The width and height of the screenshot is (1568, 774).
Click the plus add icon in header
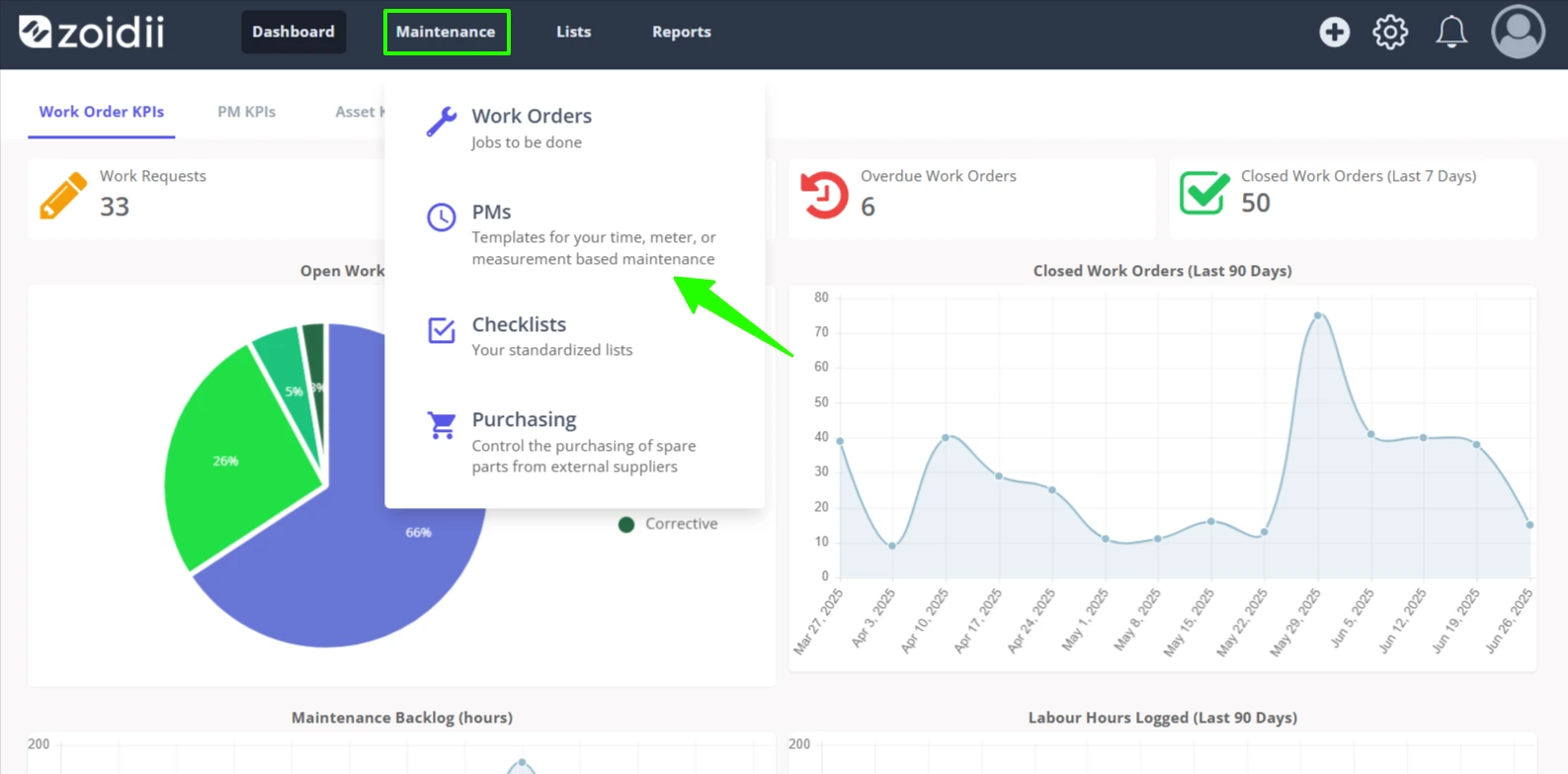(1334, 32)
